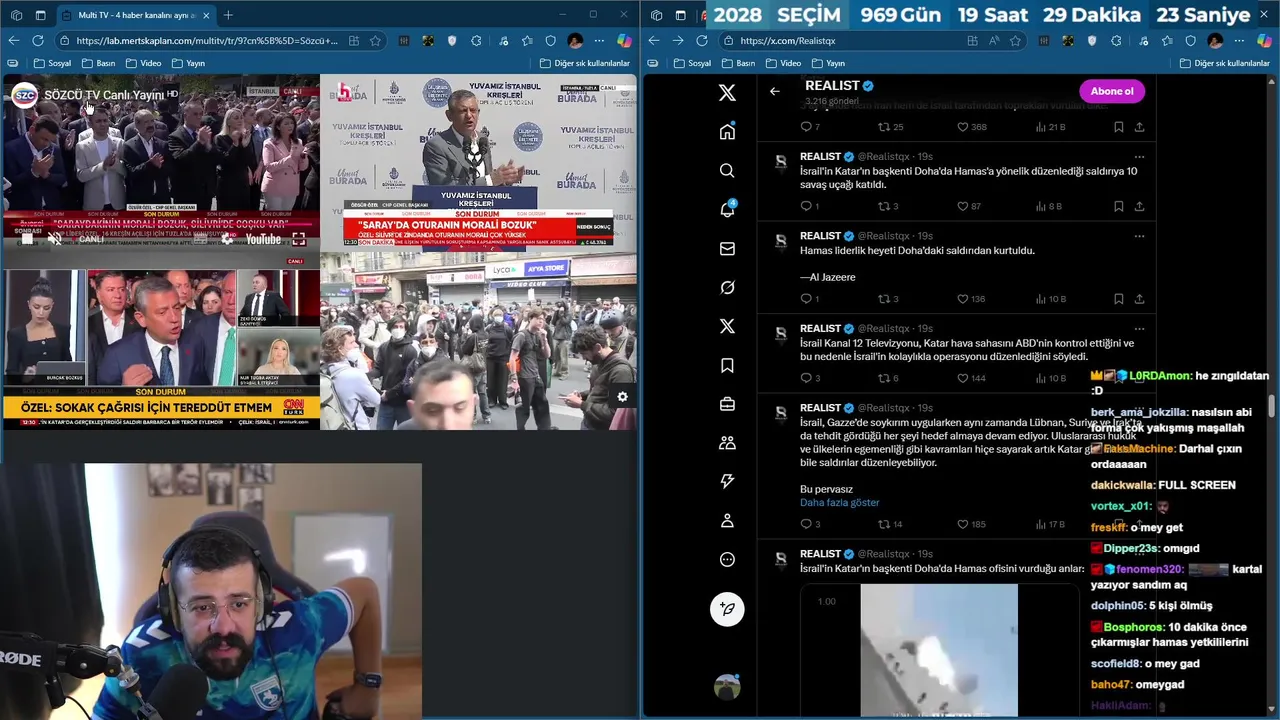Like the Kanal 12 Televizyonu tweet
This screenshot has width=1280, height=720.
click(962, 378)
